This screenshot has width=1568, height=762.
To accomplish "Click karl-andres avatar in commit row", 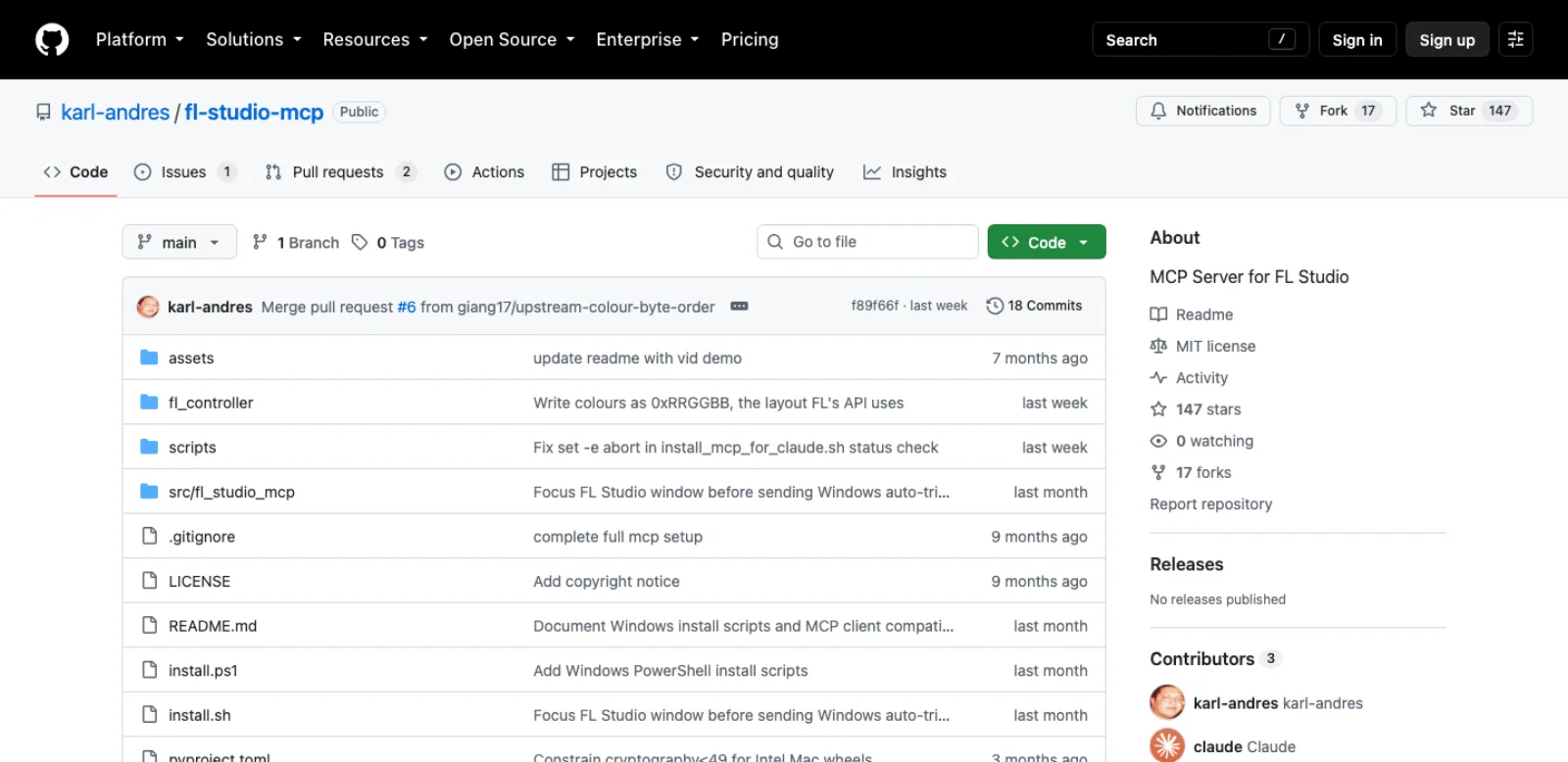I will click(x=148, y=307).
